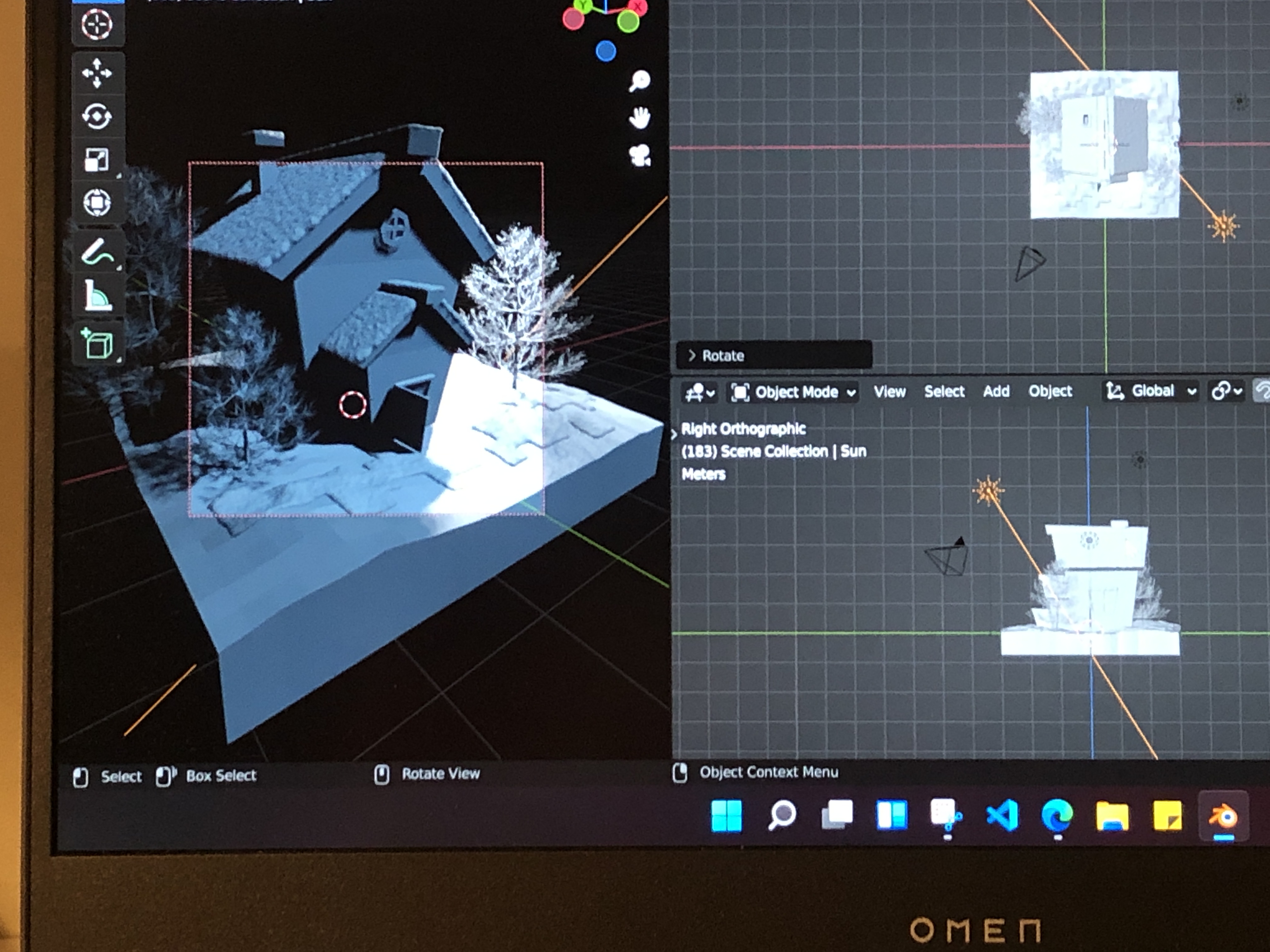Image resolution: width=1270 pixels, height=952 pixels.
Task: Click the Zoom viewport magnifier icon
Action: 639,81
